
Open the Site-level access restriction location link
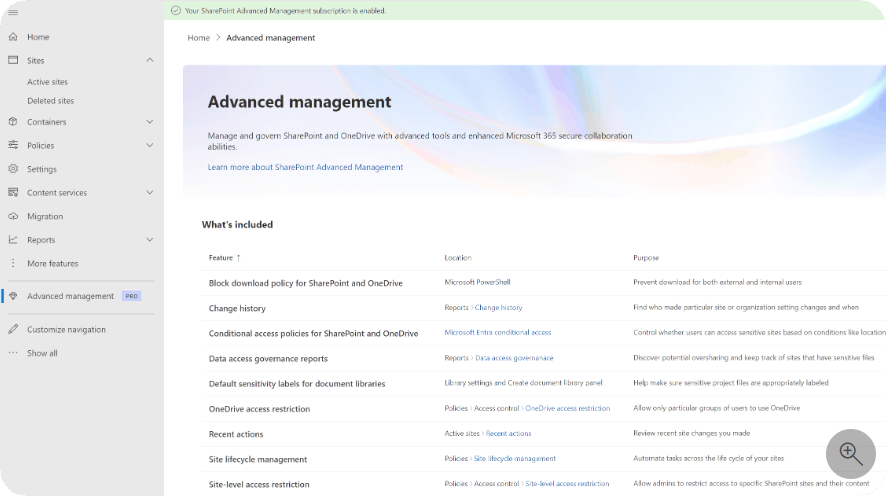click(567, 484)
